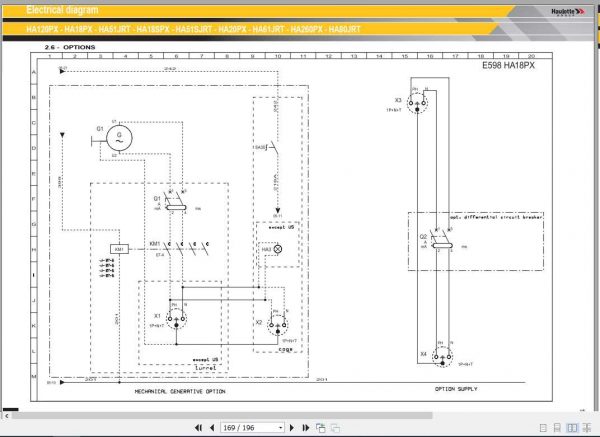Click the X1 socket symbol
600x437 pixels.
click(x=176, y=319)
